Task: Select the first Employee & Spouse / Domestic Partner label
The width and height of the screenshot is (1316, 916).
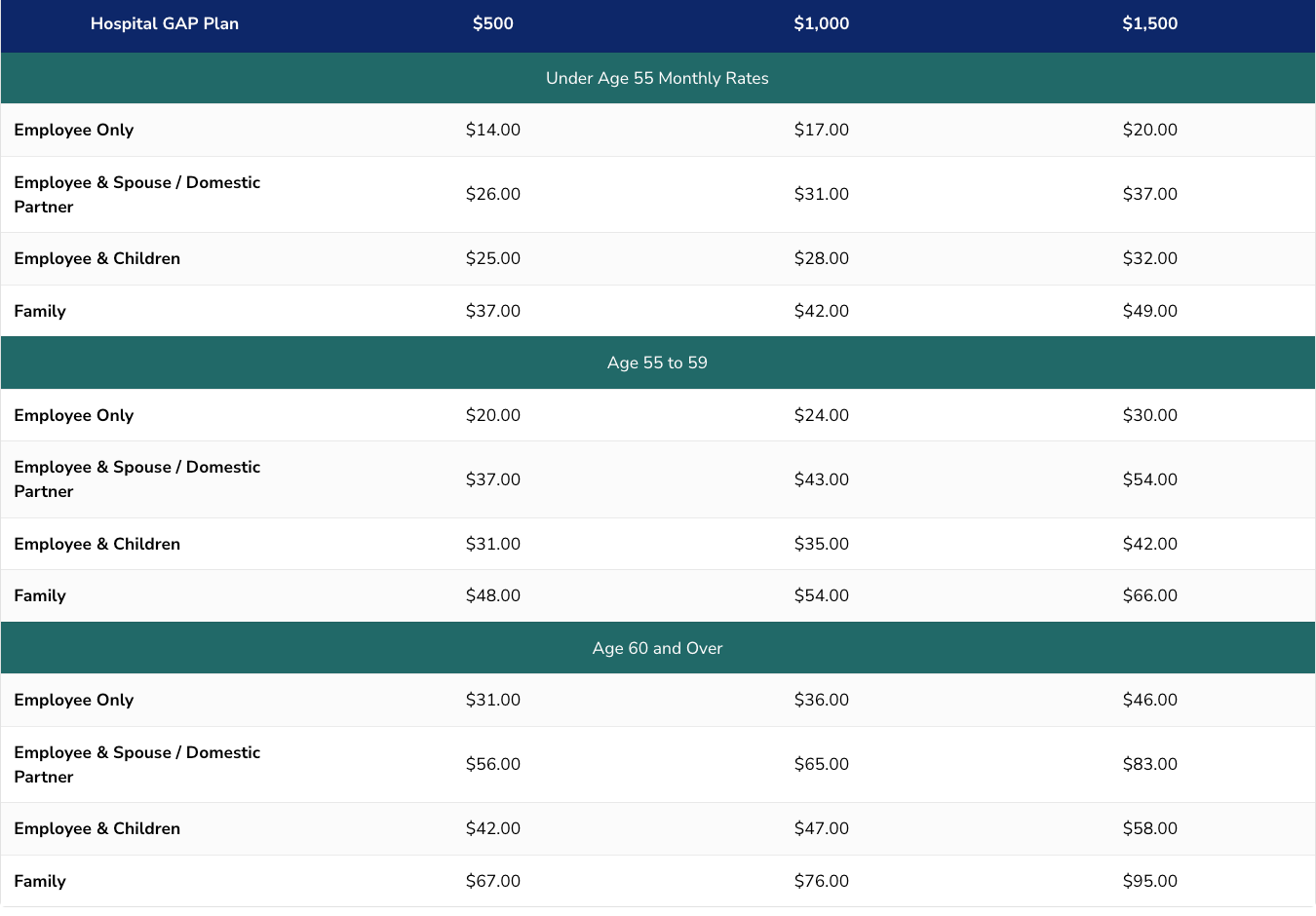Action: 137,194
